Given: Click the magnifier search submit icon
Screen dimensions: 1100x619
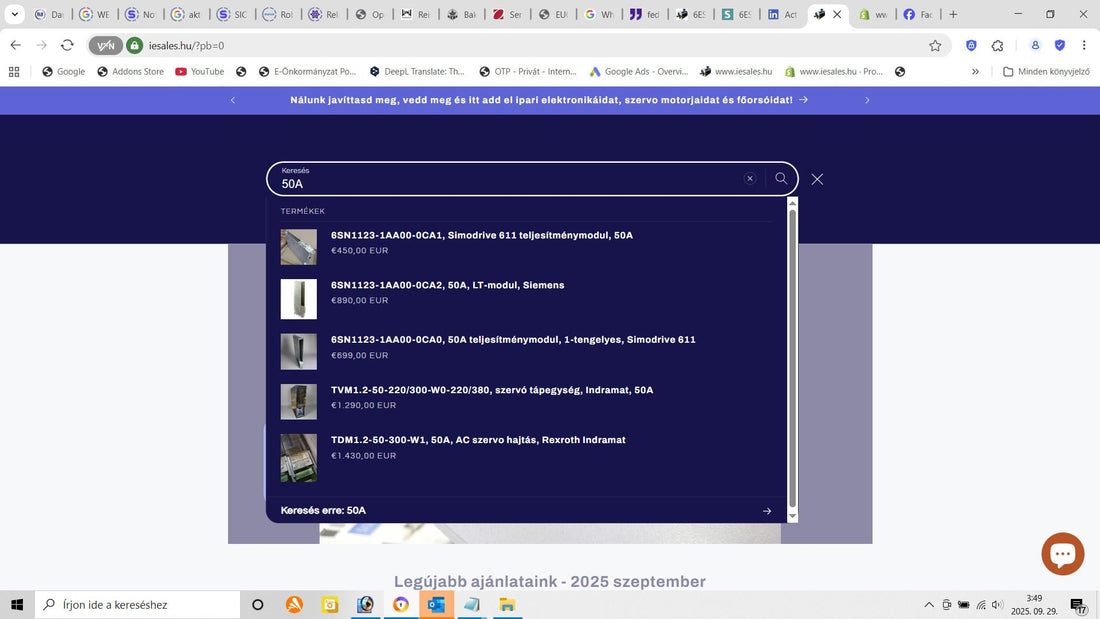Looking at the screenshot, I should (781, 178).
